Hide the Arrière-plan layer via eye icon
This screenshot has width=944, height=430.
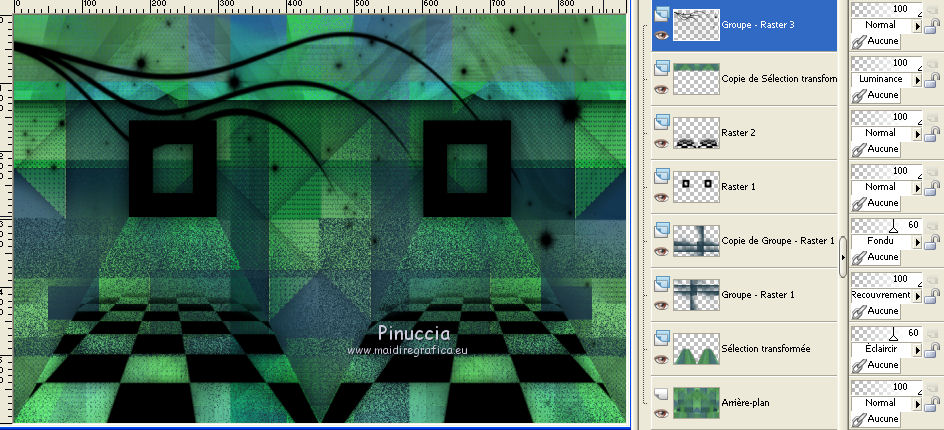tap(662, 413)
